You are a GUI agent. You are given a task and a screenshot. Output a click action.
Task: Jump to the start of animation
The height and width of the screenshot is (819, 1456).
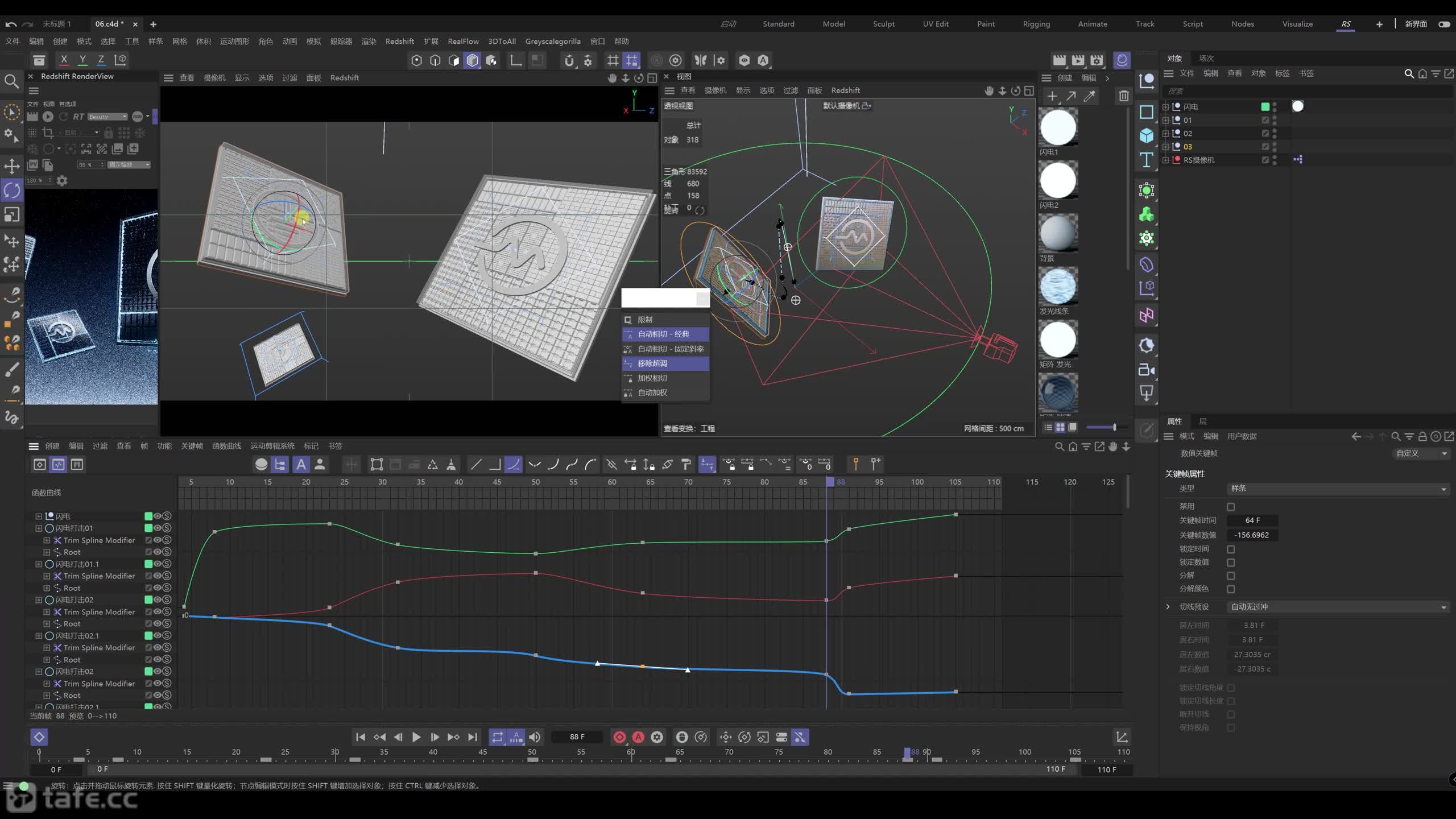tap(361, 737)
